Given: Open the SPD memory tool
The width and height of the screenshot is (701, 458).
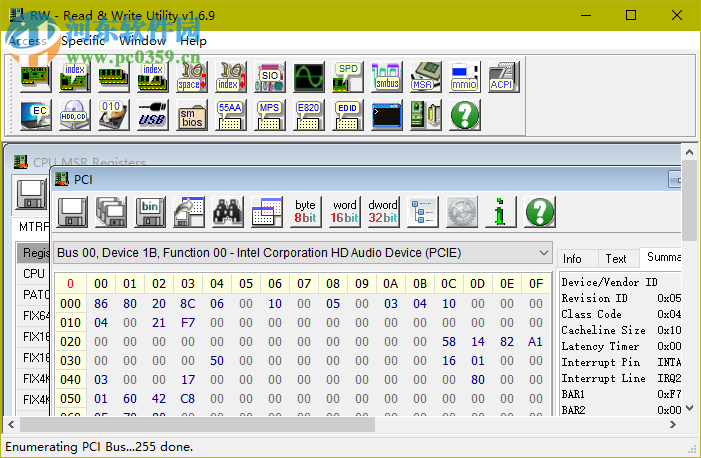Looking at the screenshot, I should click(x=347, y=76).
